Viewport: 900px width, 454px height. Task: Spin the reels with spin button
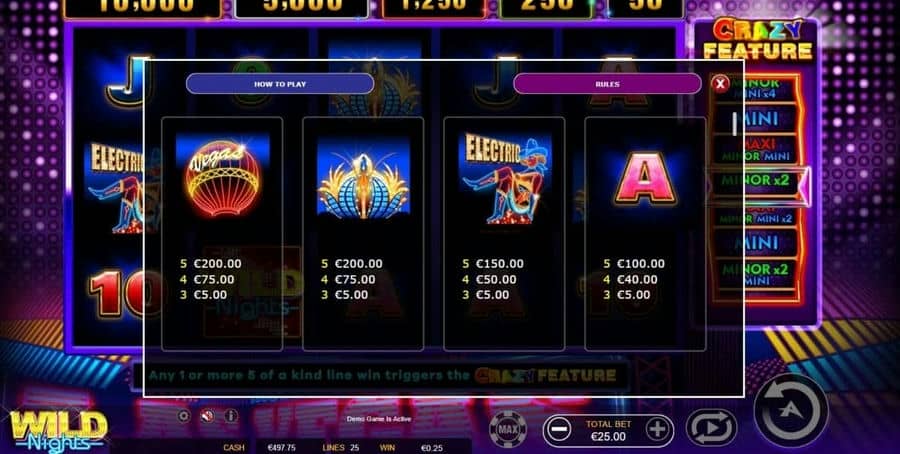click(791, 410)
